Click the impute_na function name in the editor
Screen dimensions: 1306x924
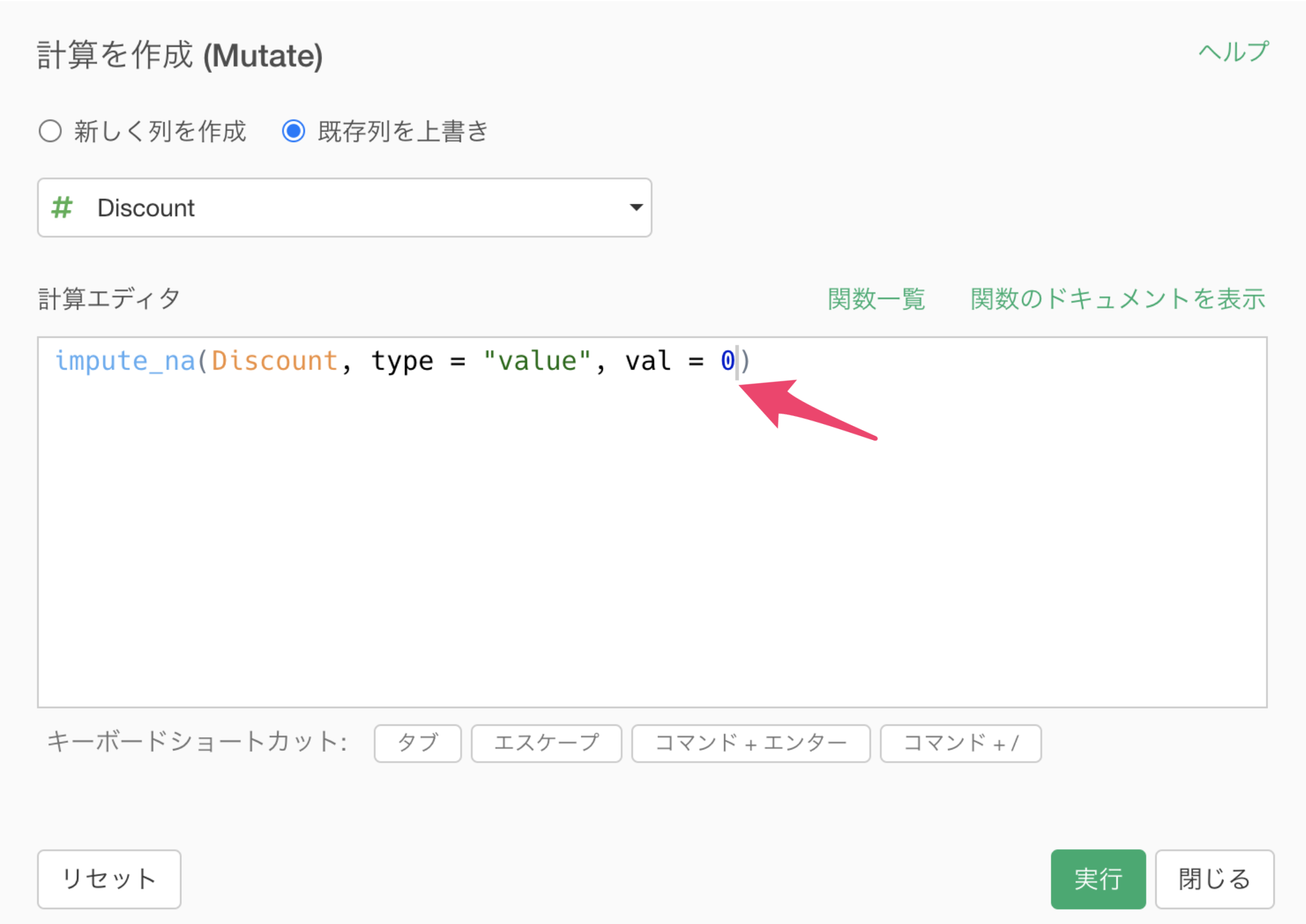[x=125, y=360]
